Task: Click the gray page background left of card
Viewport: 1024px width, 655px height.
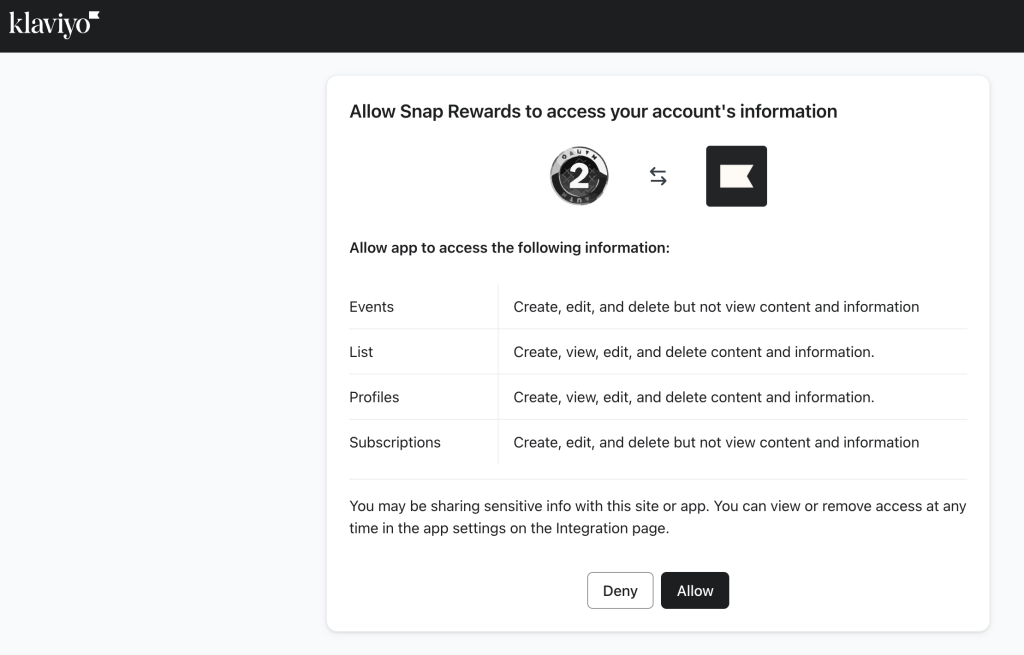Action: tap(160, 350)
